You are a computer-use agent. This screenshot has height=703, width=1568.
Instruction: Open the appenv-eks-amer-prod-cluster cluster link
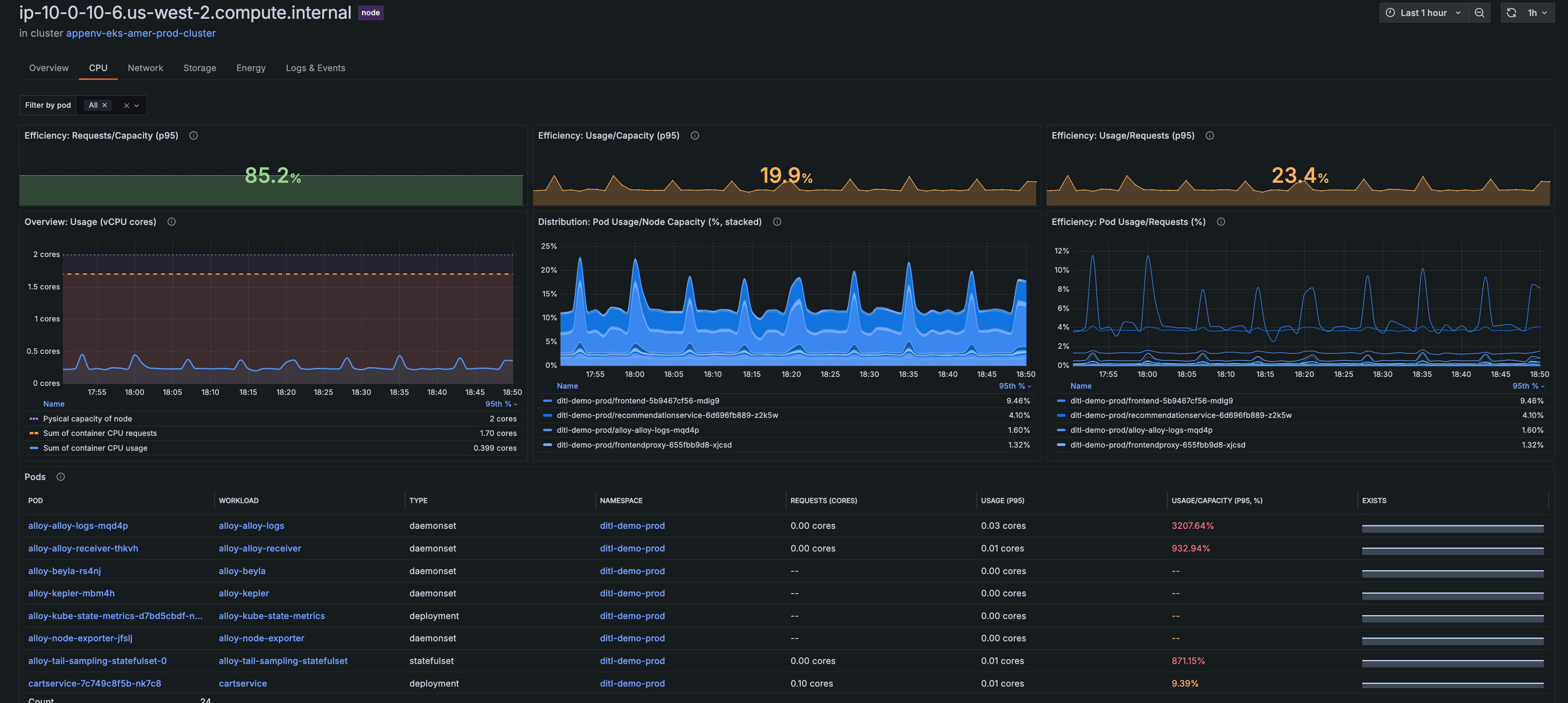[x=141, y=34]
